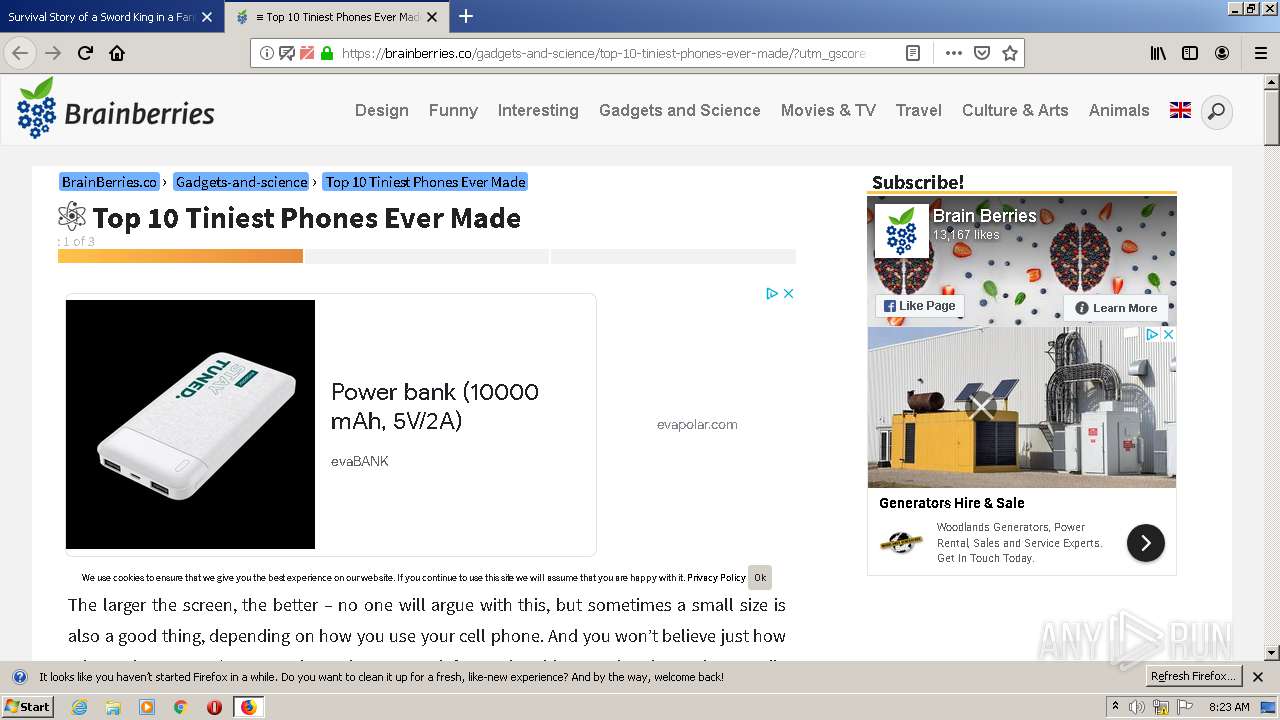
Task: Click the Brainberries logo
Action: (115, 108)
